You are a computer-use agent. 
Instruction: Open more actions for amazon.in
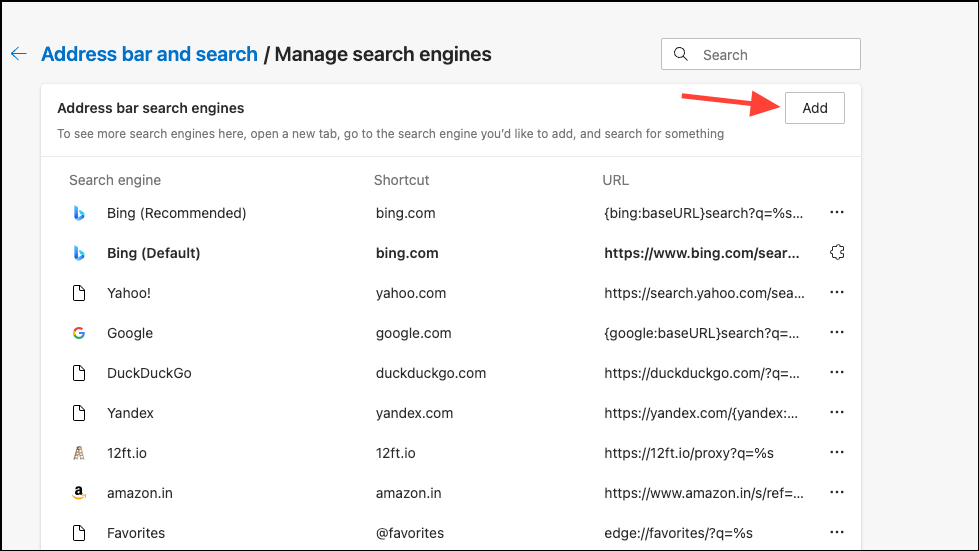coord(838,493)
